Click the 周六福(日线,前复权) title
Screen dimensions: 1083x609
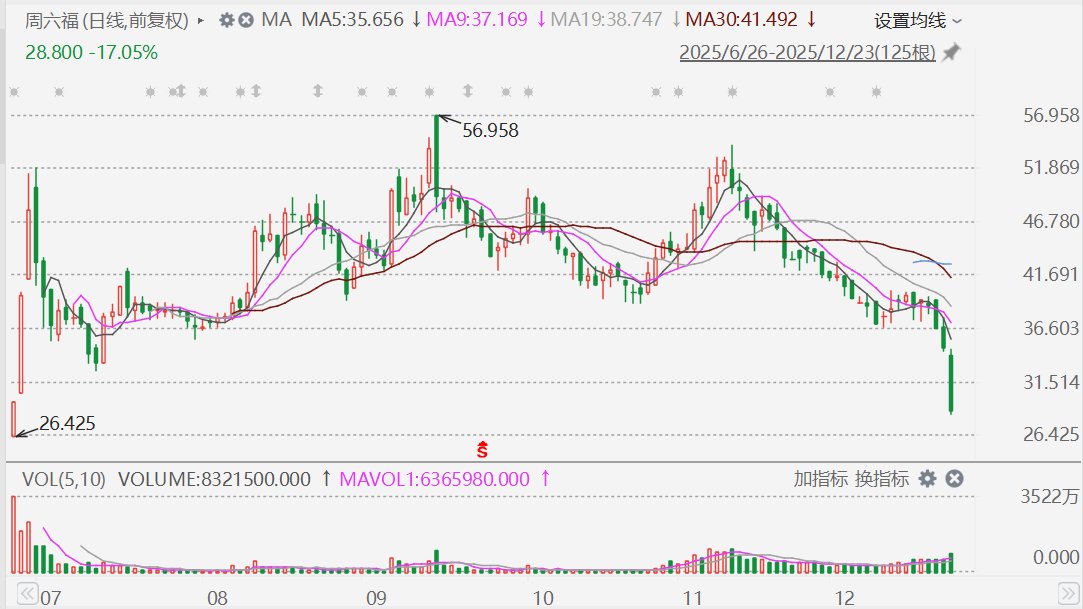point(106,21)
